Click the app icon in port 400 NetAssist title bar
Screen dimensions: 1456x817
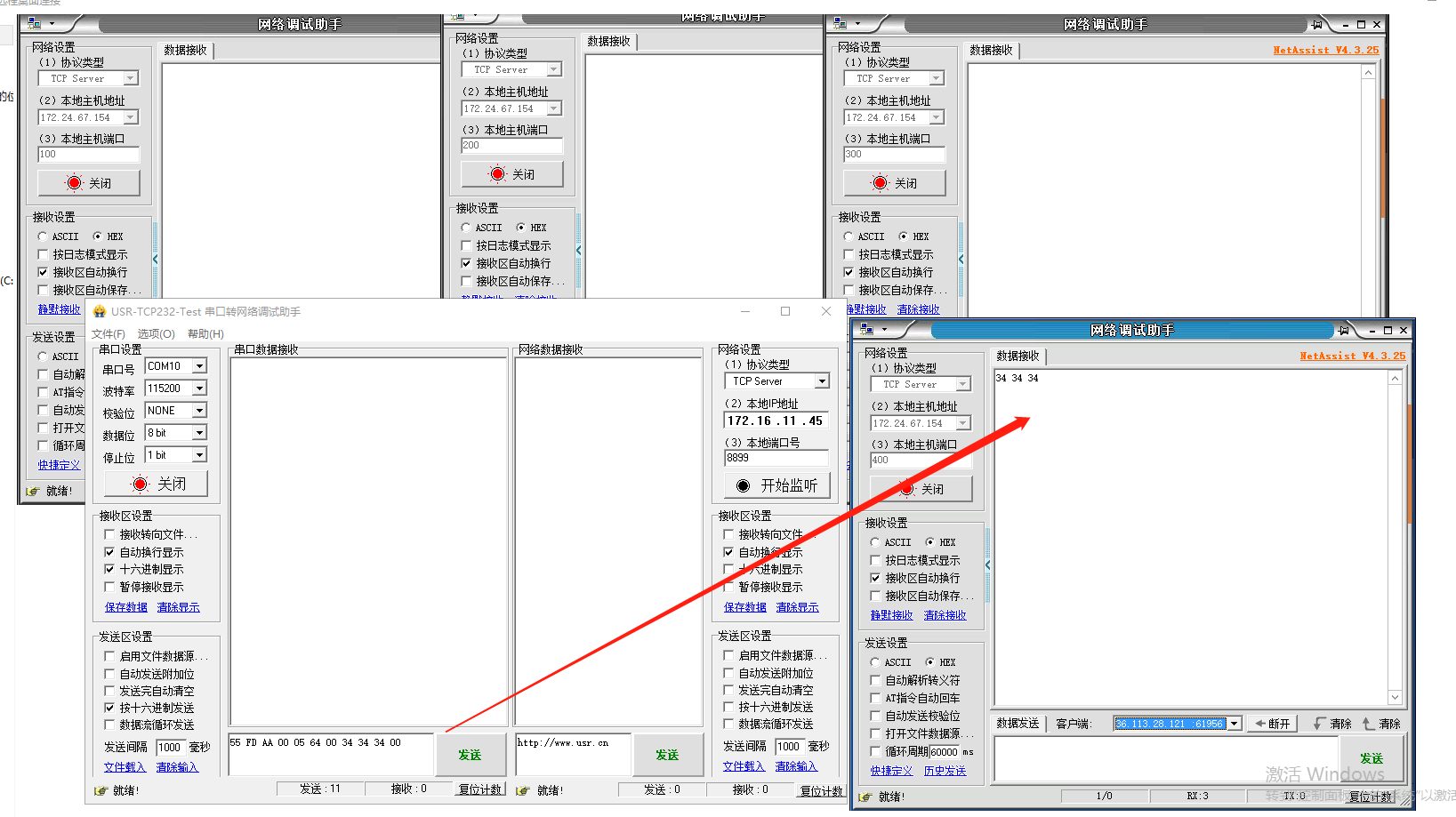pyautogui.click(x=867, y=330)
